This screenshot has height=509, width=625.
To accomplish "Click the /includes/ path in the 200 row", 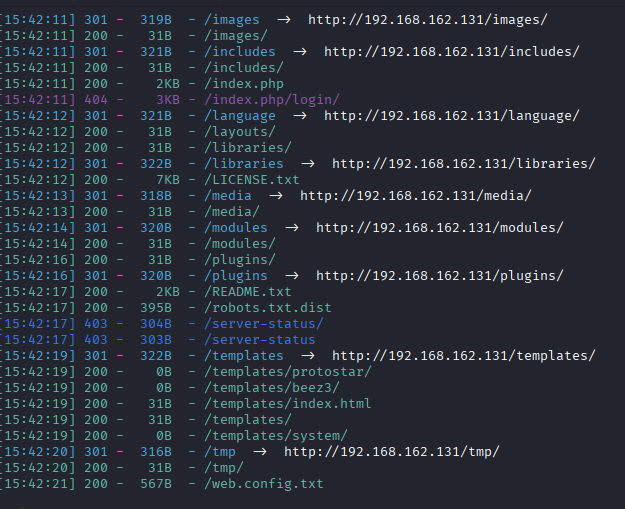I will point(244,67).
